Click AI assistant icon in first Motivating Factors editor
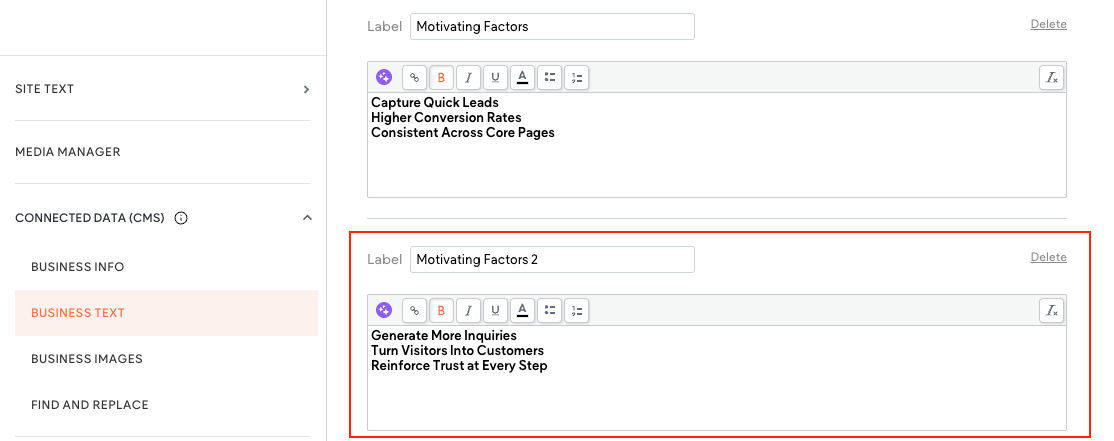 (384, 77)
